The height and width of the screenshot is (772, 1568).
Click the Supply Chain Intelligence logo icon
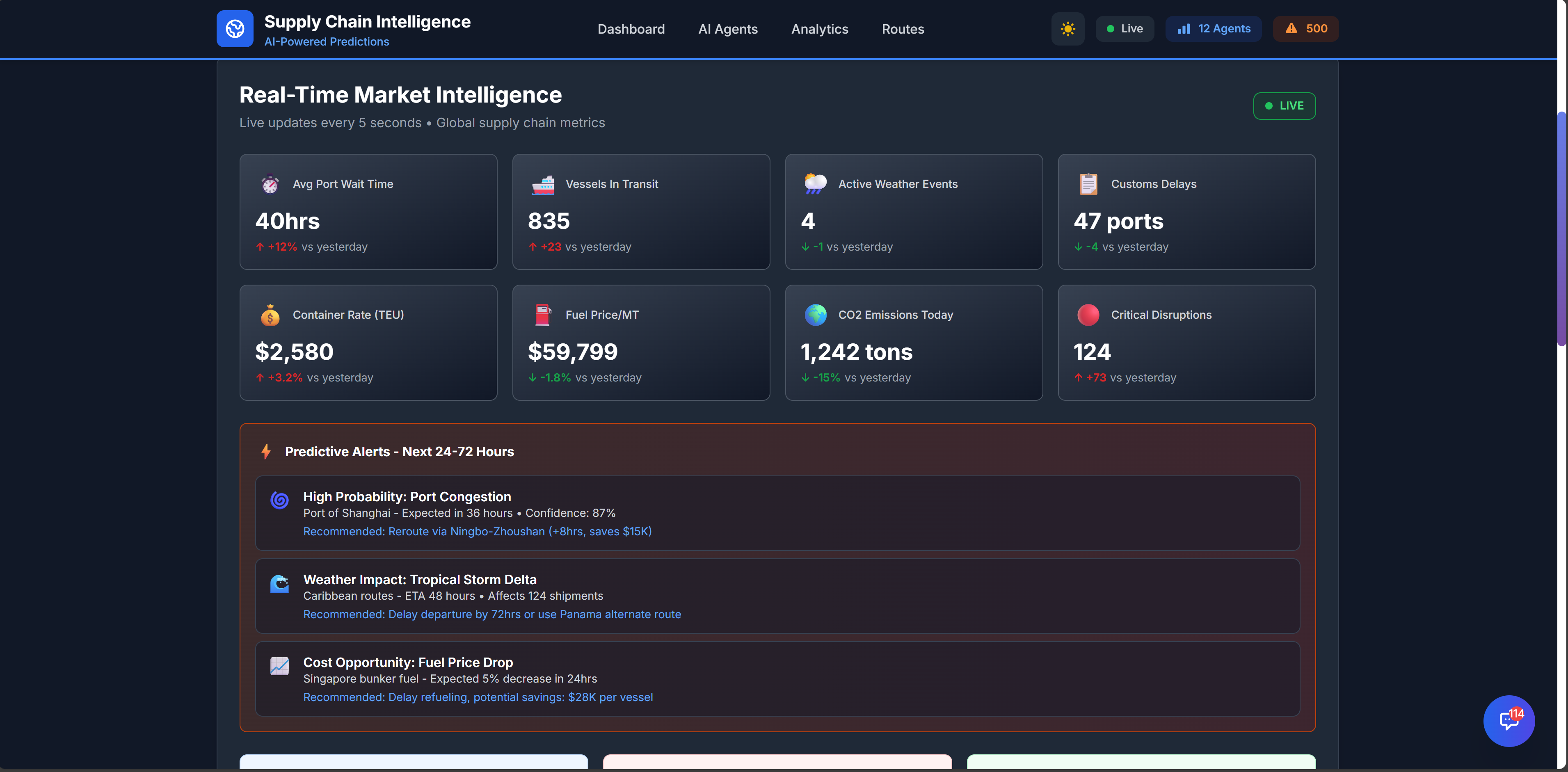pos(234,29)
